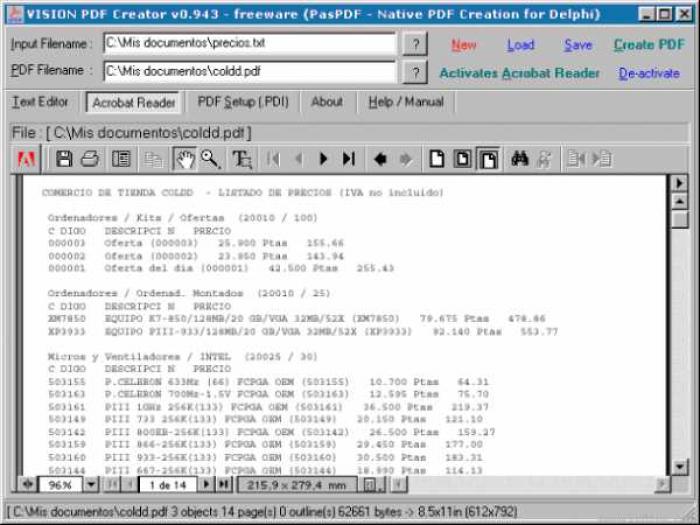Open the zoom percentage dropdown arrow
This screenshot has height=525, width=700.
pyautogui.click(x=91, y=484)
